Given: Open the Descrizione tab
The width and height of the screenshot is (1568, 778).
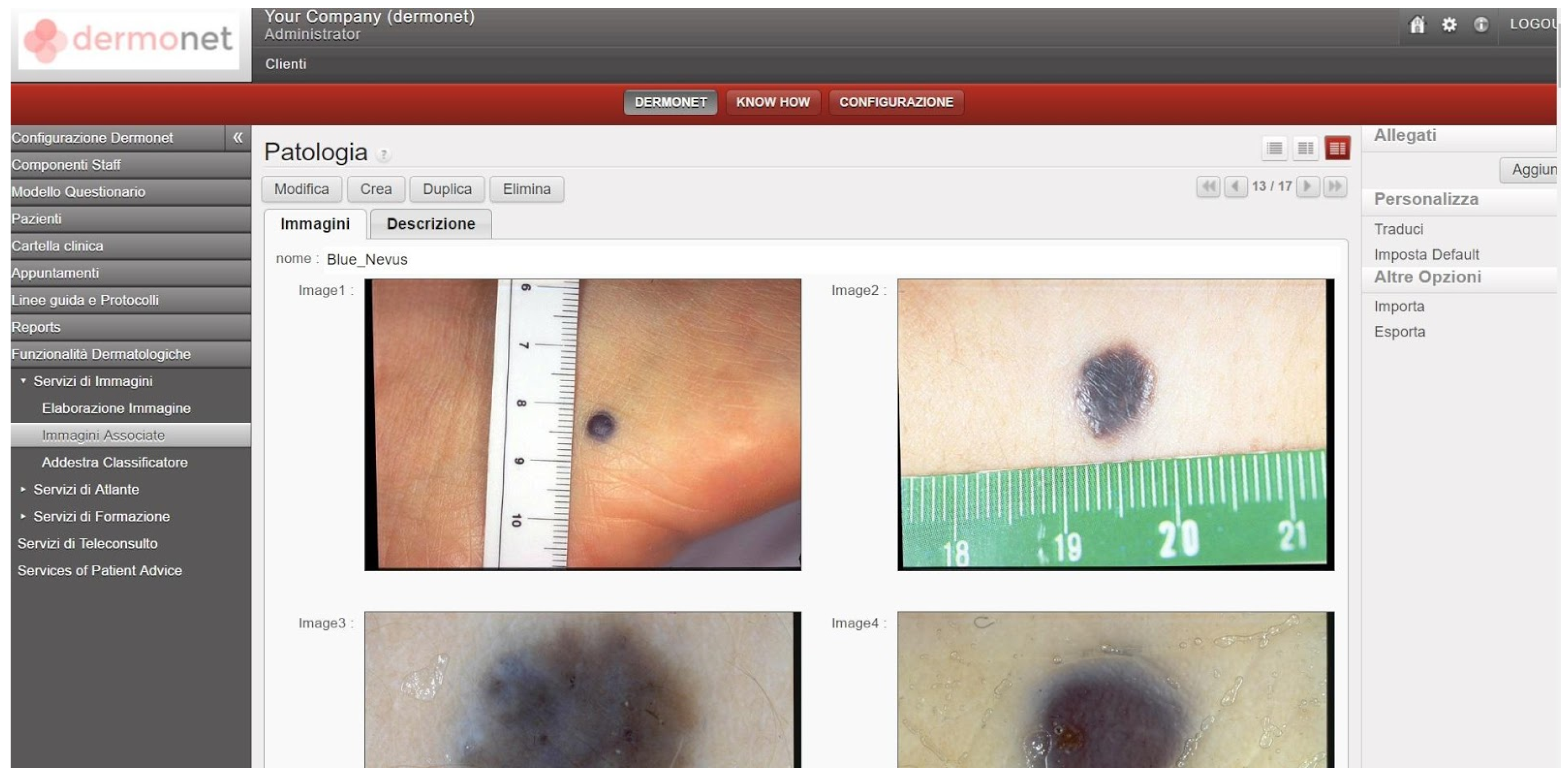Looking at the screenshot, I should (x=430, y=224).
